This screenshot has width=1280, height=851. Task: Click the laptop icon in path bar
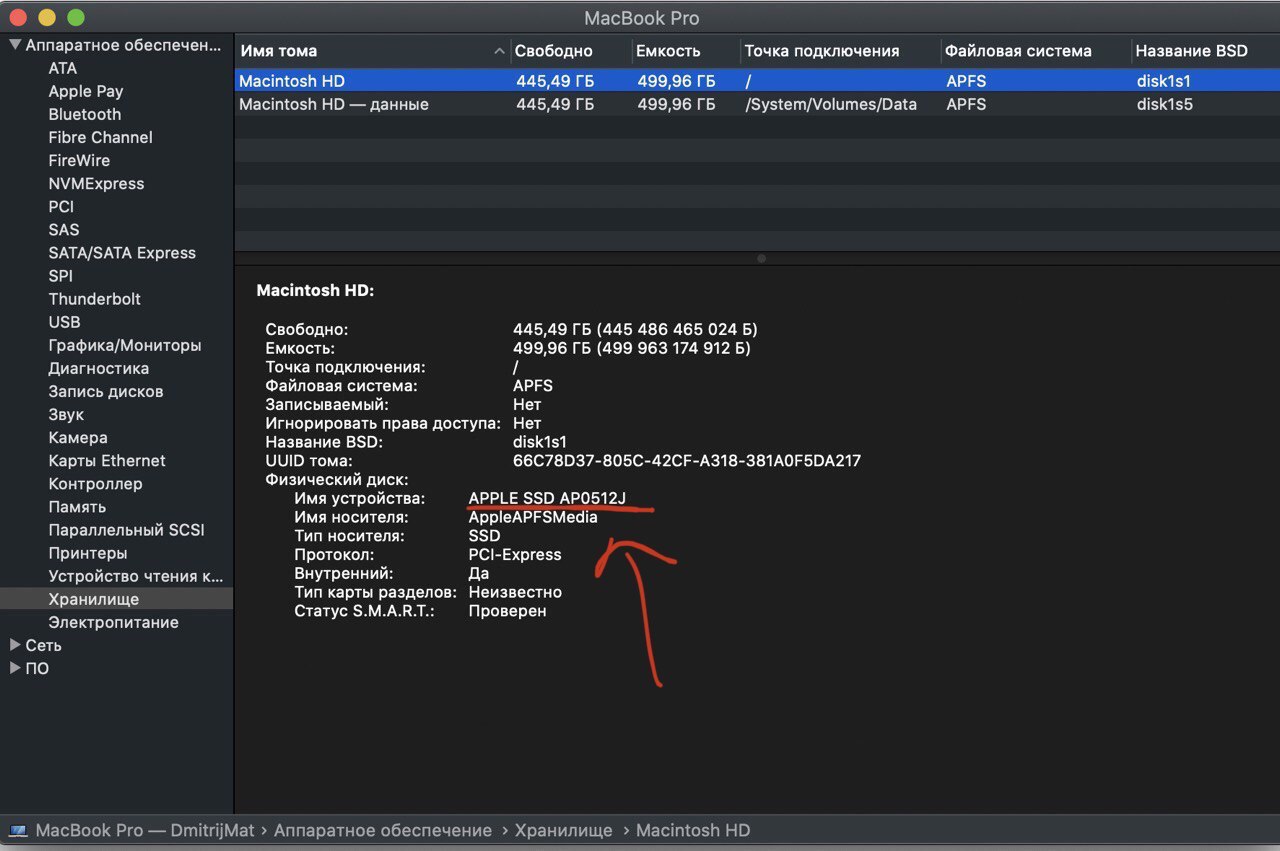click(x=18, y=830)
